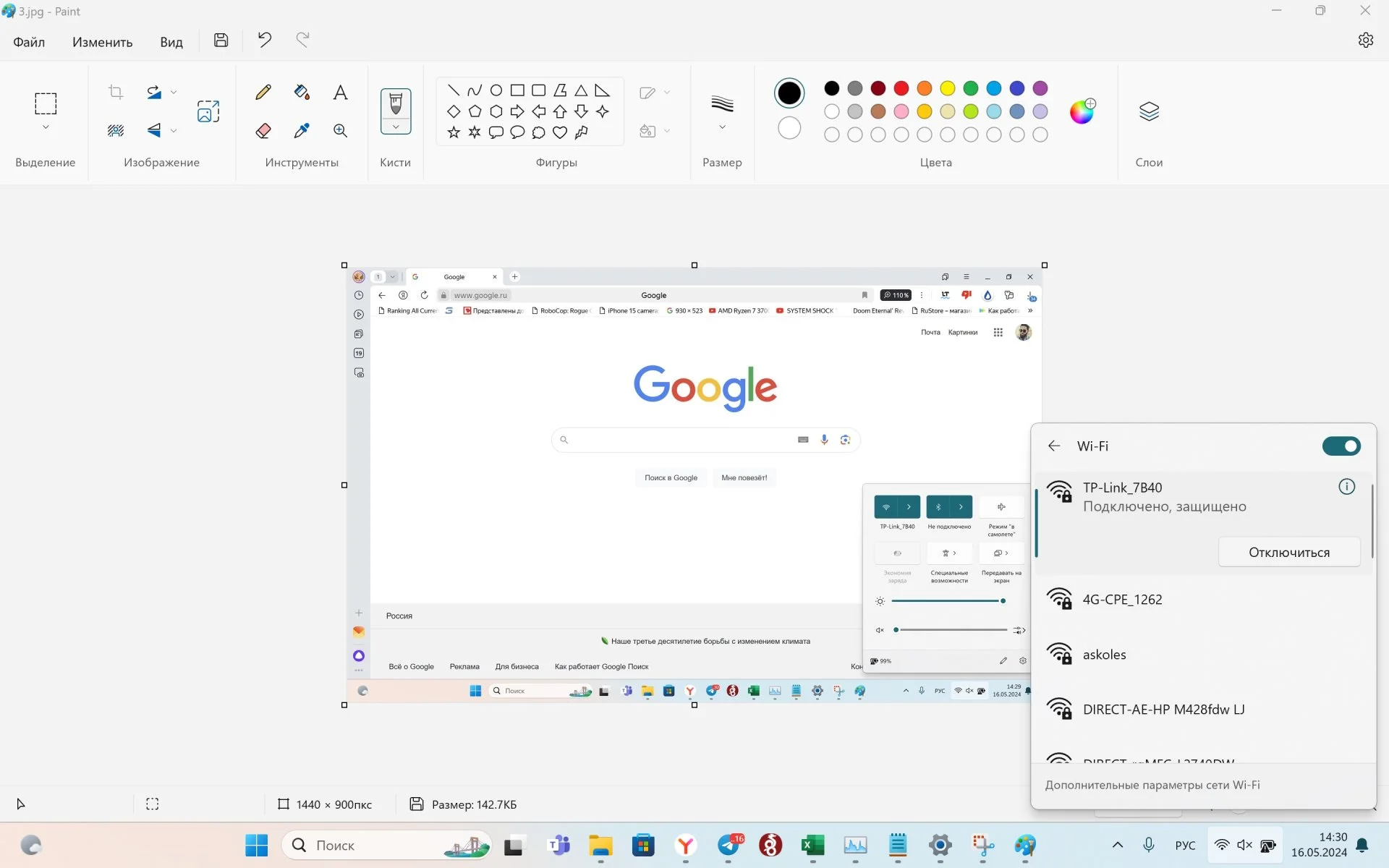Choose the Crop tool
Viewport: 1389px width, 868px height.
(x=116, y=92)
